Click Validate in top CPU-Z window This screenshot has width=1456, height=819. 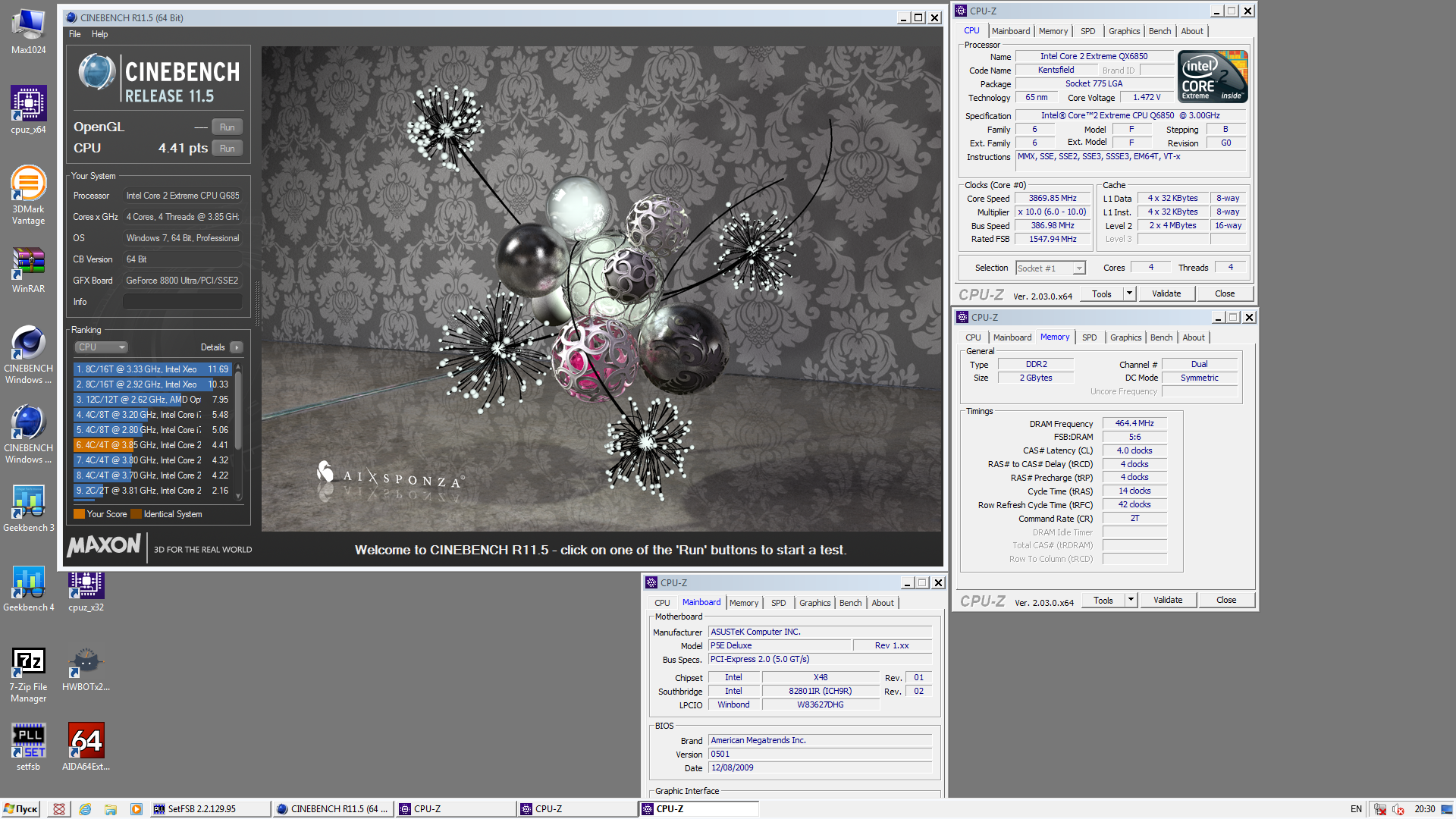[x=1166, y=293]
